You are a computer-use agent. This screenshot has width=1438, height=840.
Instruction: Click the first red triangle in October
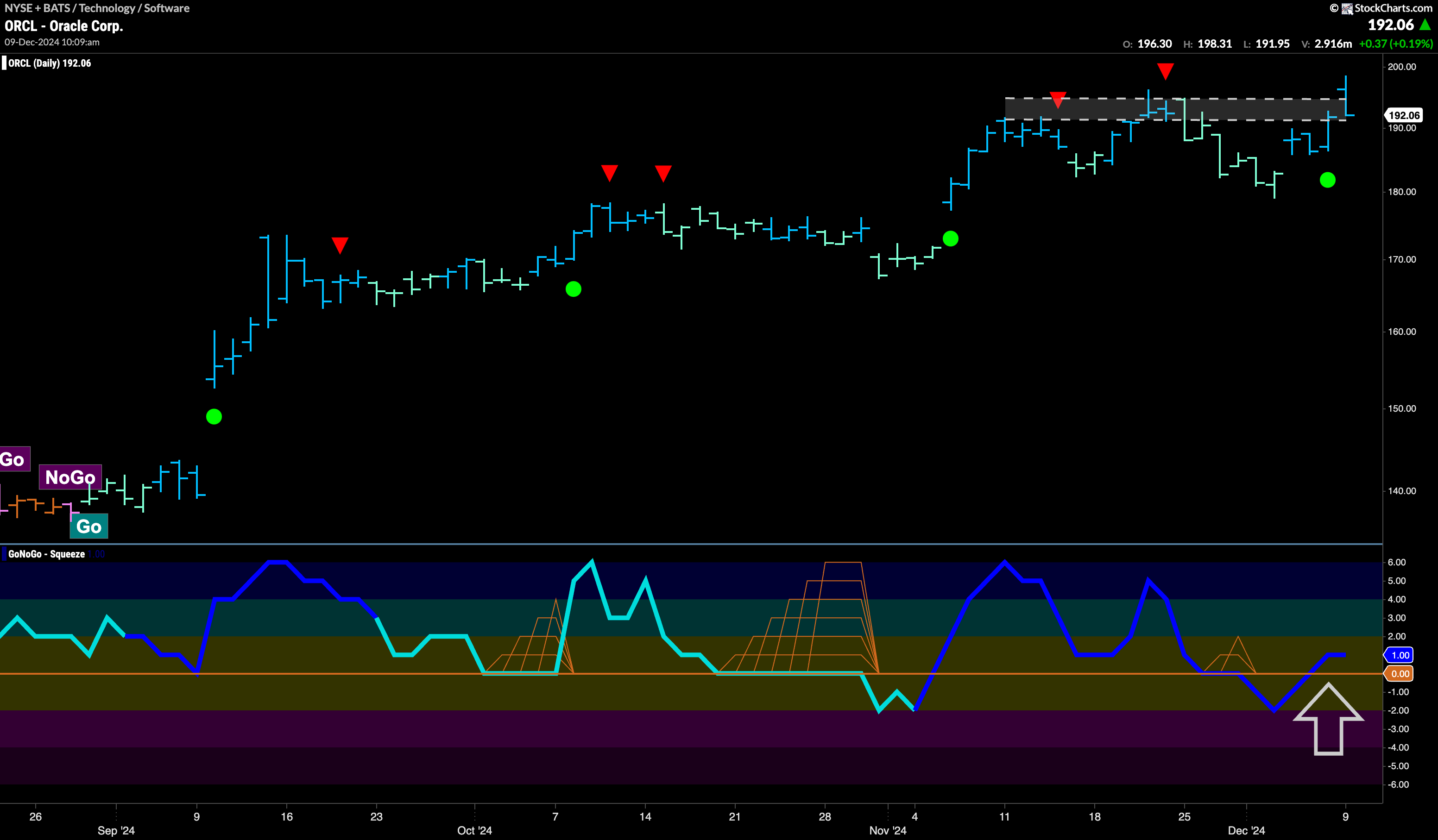610,173
